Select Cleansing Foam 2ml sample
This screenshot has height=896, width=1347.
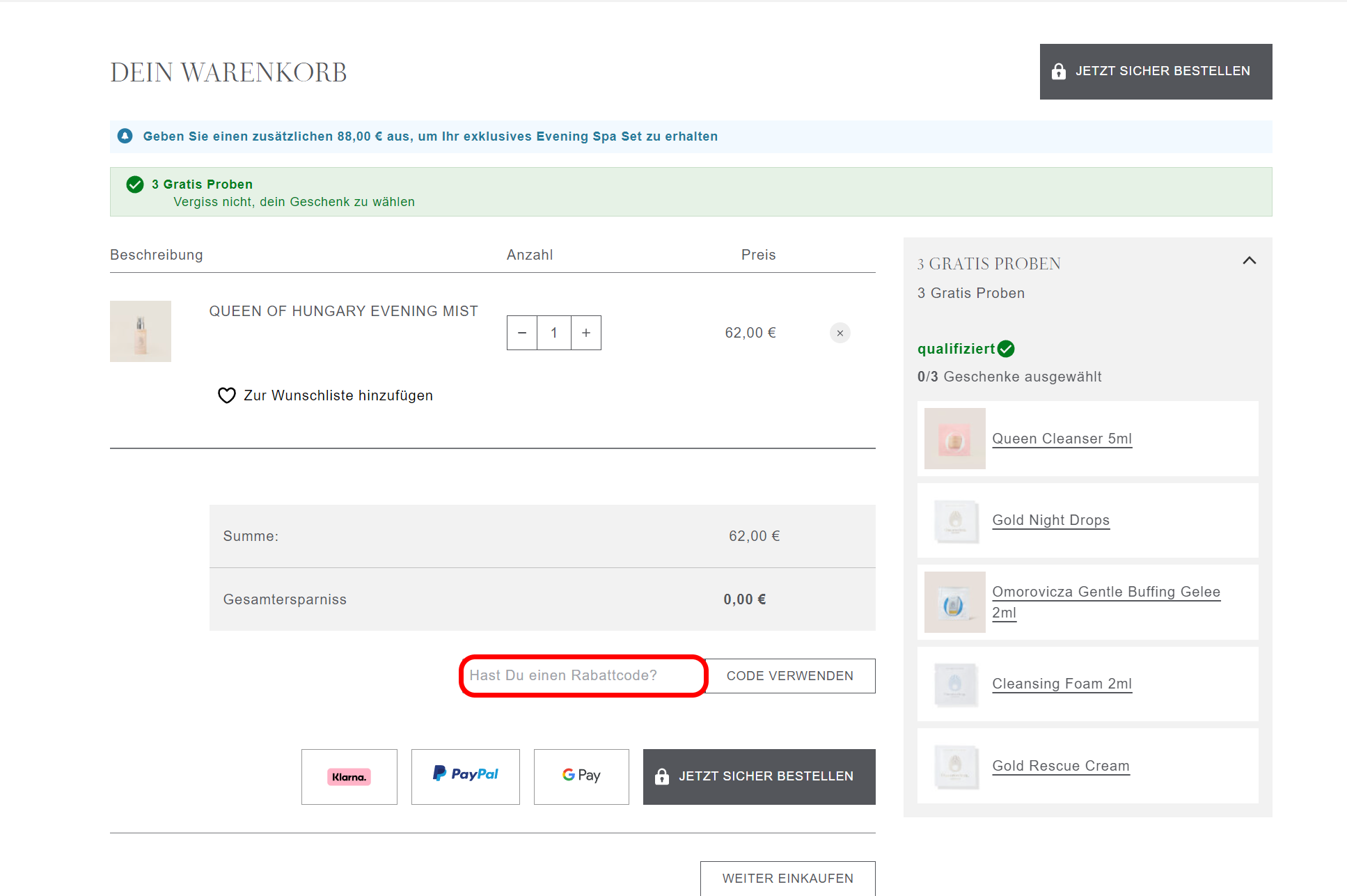coord(1062,684)
